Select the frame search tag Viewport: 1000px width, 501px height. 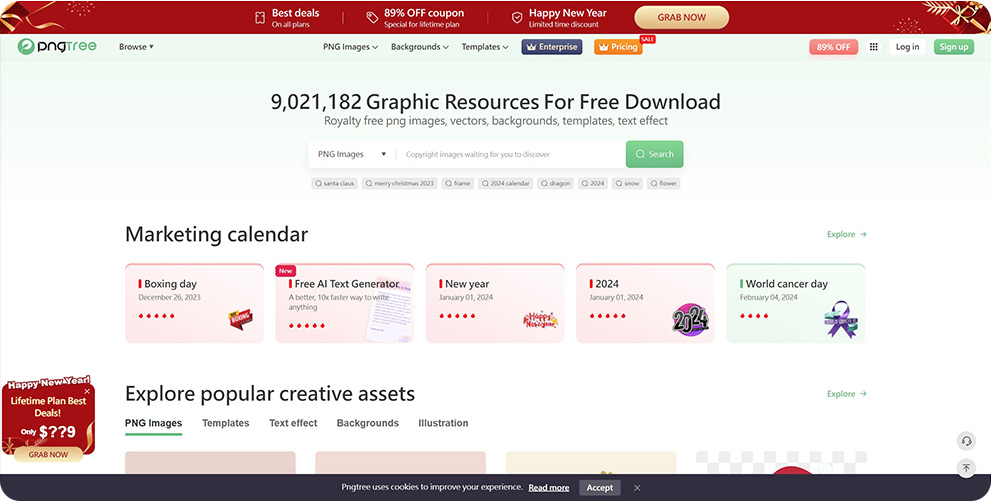(x=458, y=184)
